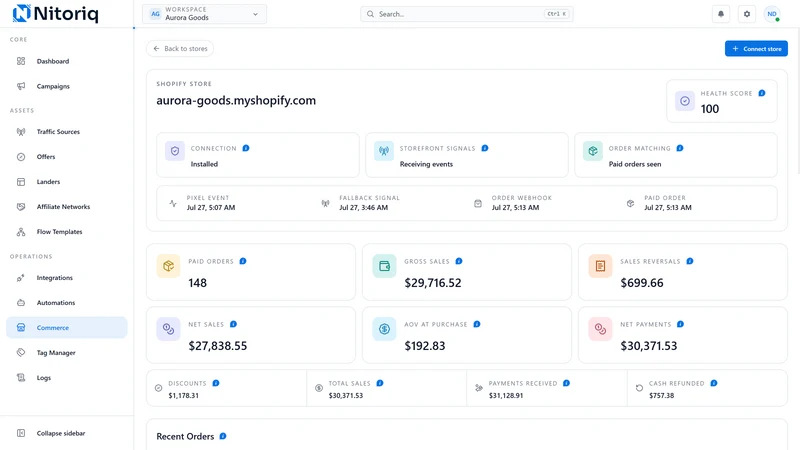Click the Recent Orders heading
Image resolution: width=800 pixels, height=450 pixels.
(x=185, y=436)
